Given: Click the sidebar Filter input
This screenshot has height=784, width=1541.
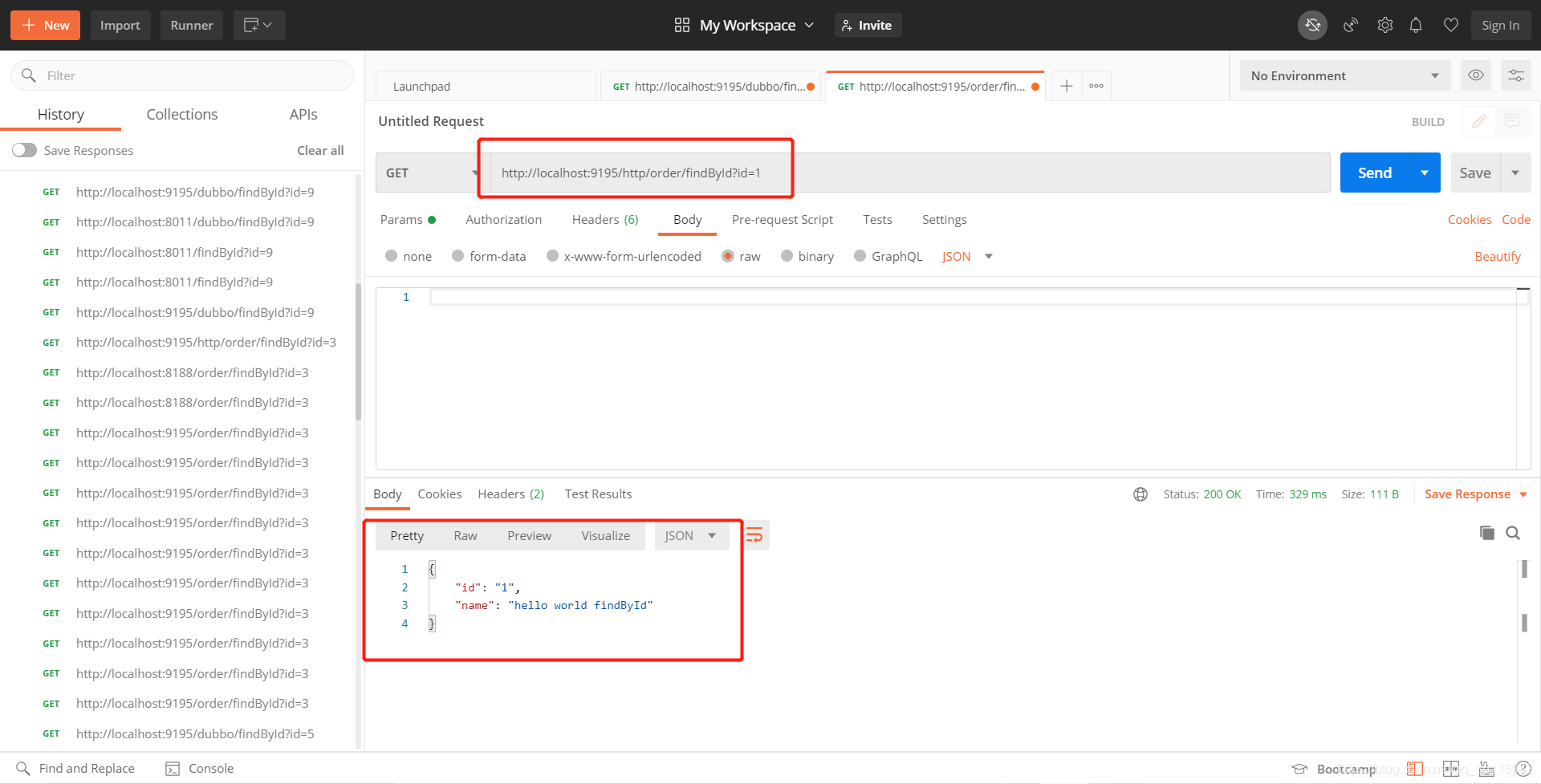Looking at the screenshot, I should [x=182, y=75].
